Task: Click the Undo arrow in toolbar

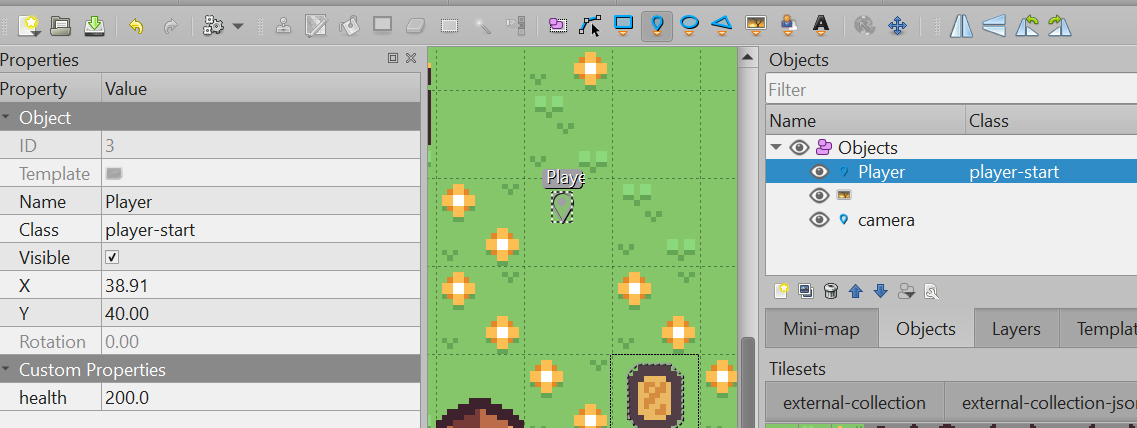Action: pyautogui.click(x=136, y=25)
